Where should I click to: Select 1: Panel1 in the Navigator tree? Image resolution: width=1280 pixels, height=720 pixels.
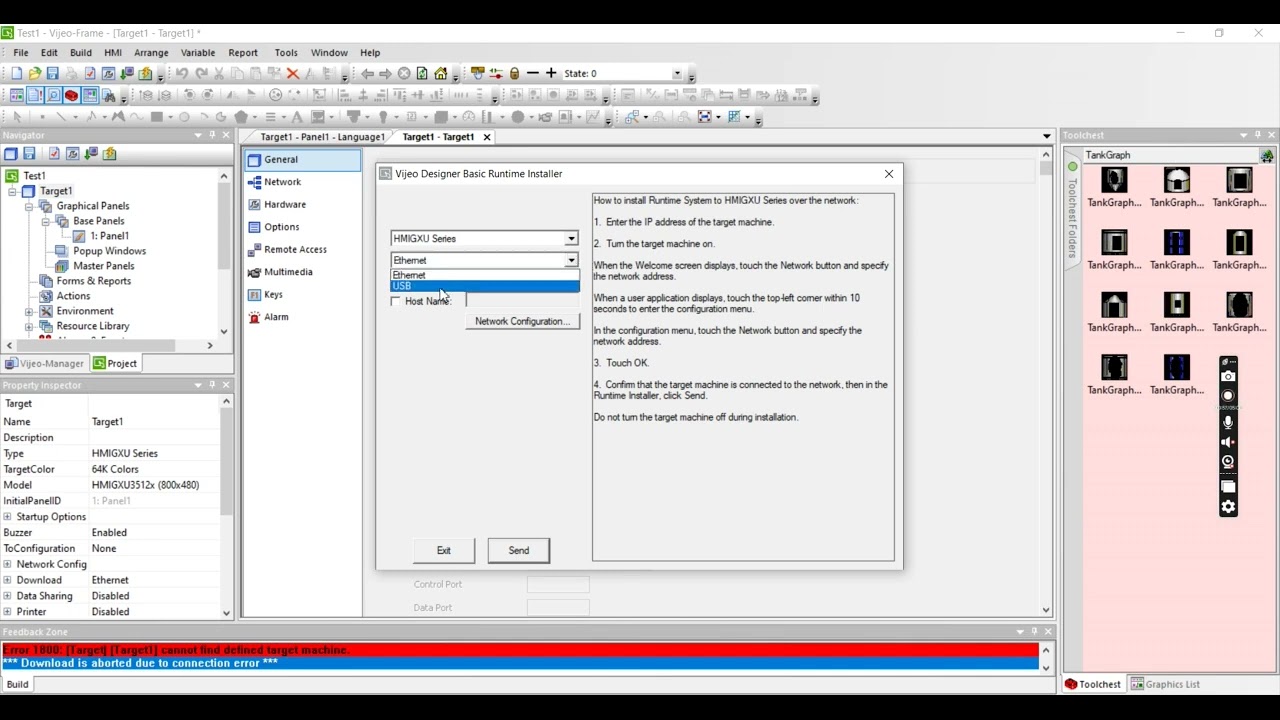click(109, 236)
